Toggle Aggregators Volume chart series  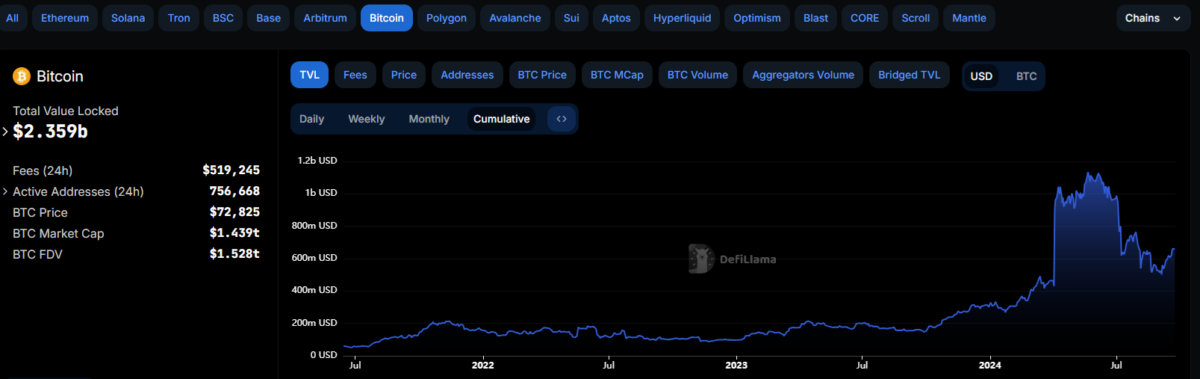coord(803,75)
